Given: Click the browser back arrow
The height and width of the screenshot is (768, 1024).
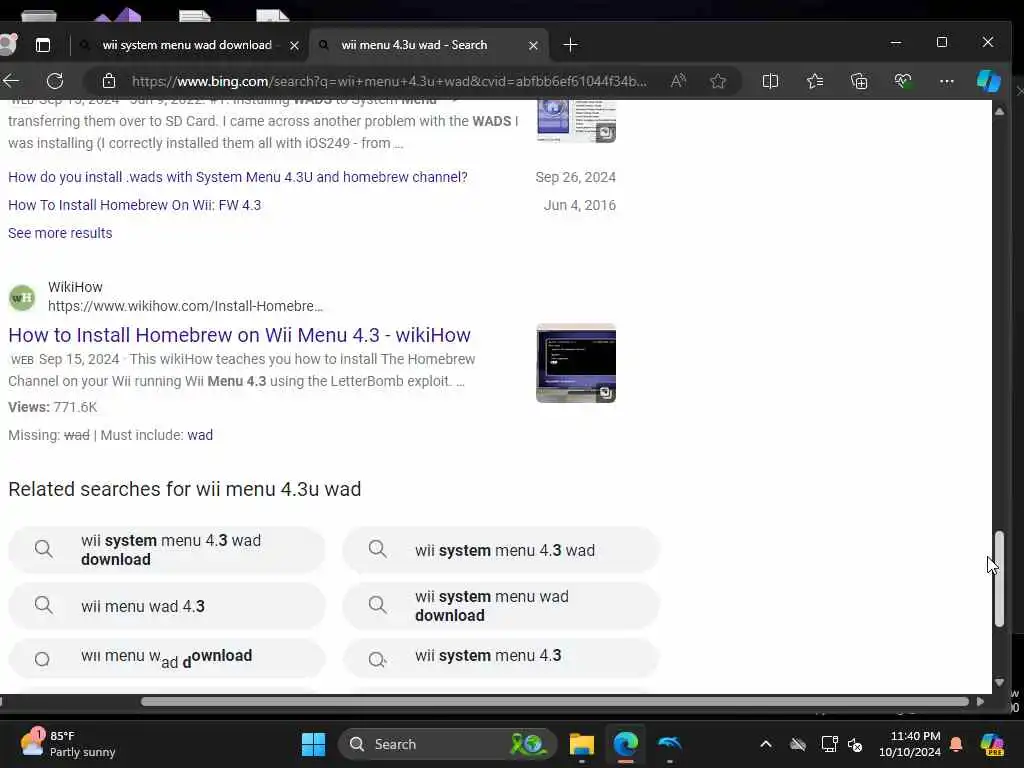Looking at the screenshot, I should pyautogui.click(x=12, y=81).
